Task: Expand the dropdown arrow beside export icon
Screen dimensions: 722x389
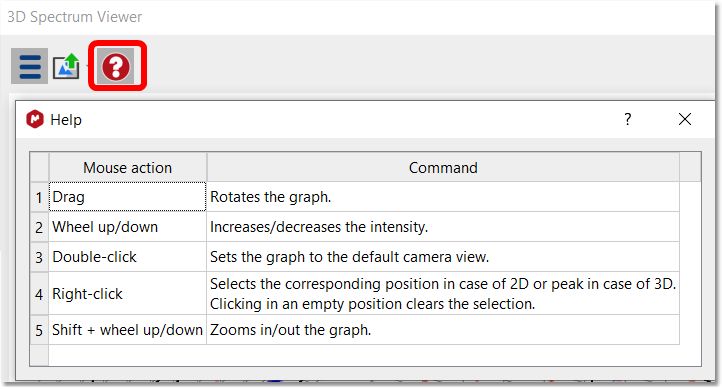Action: (x=86, y=66)
